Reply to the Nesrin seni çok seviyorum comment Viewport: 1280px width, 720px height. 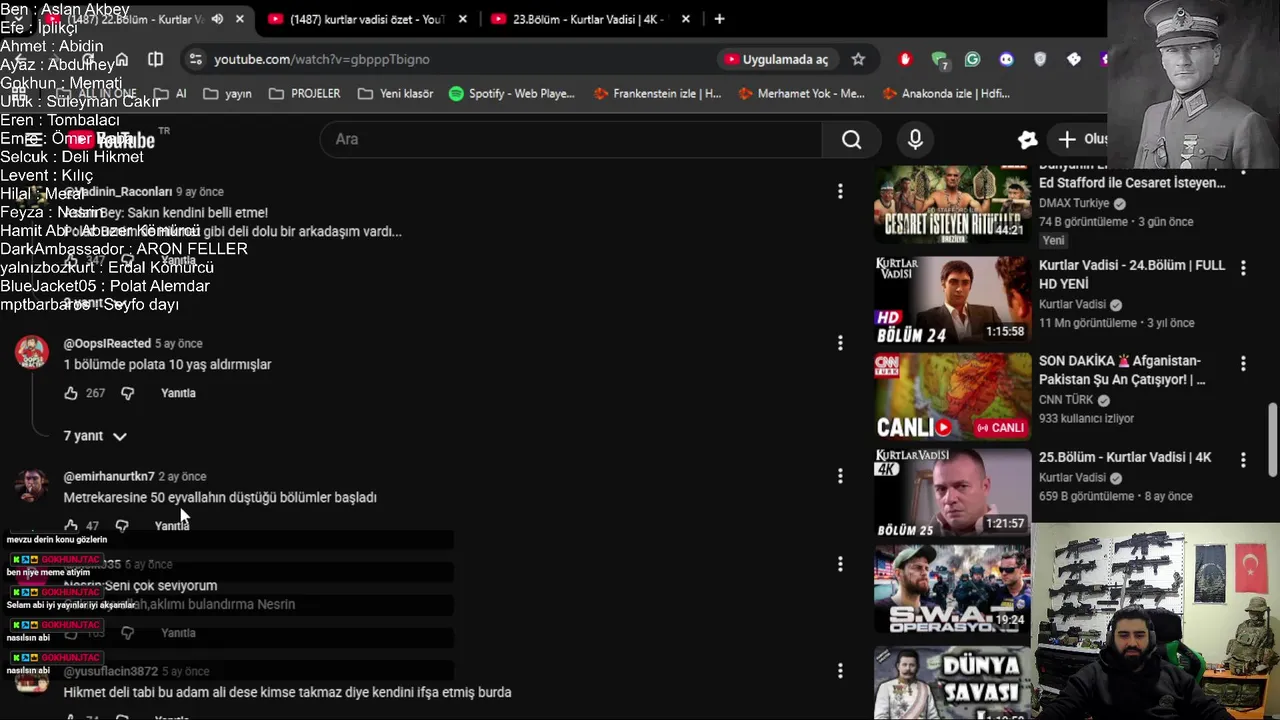click(178, 633)
